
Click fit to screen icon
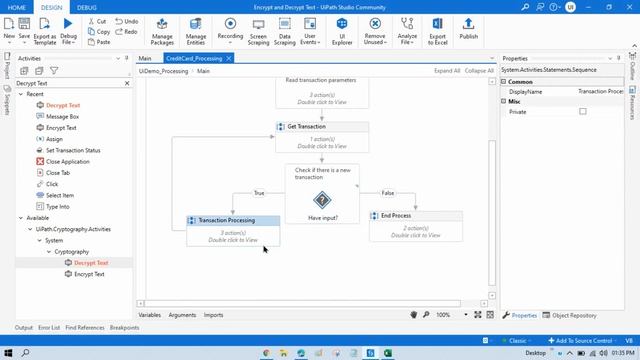pyautogui.click(x=478, y=315)
